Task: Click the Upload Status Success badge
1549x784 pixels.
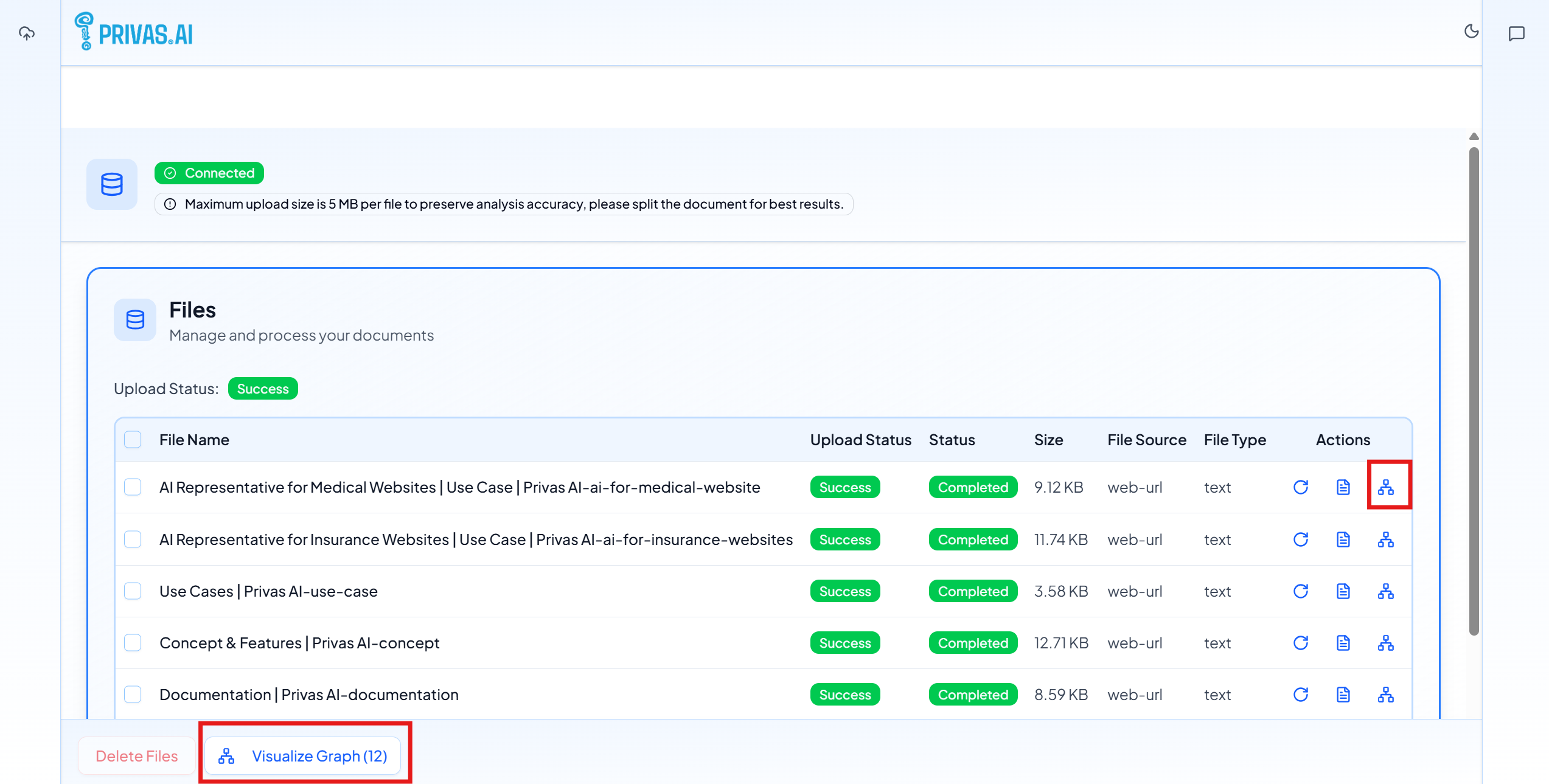Action: (263, 389)
